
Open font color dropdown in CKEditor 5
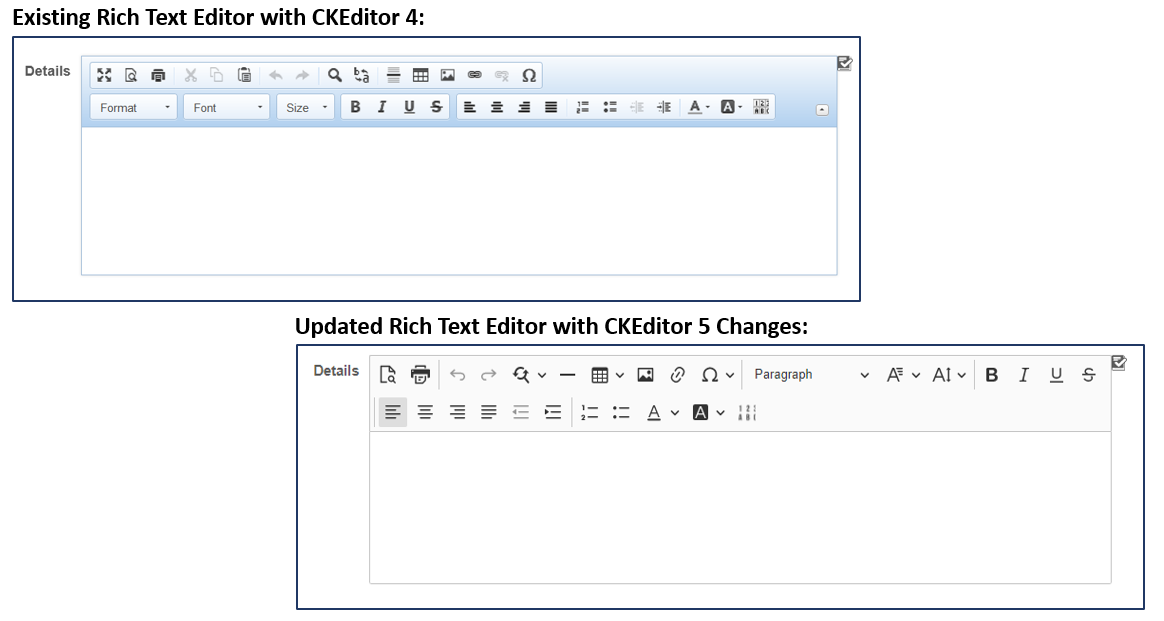pyautogui.click(x=662, y=412)
